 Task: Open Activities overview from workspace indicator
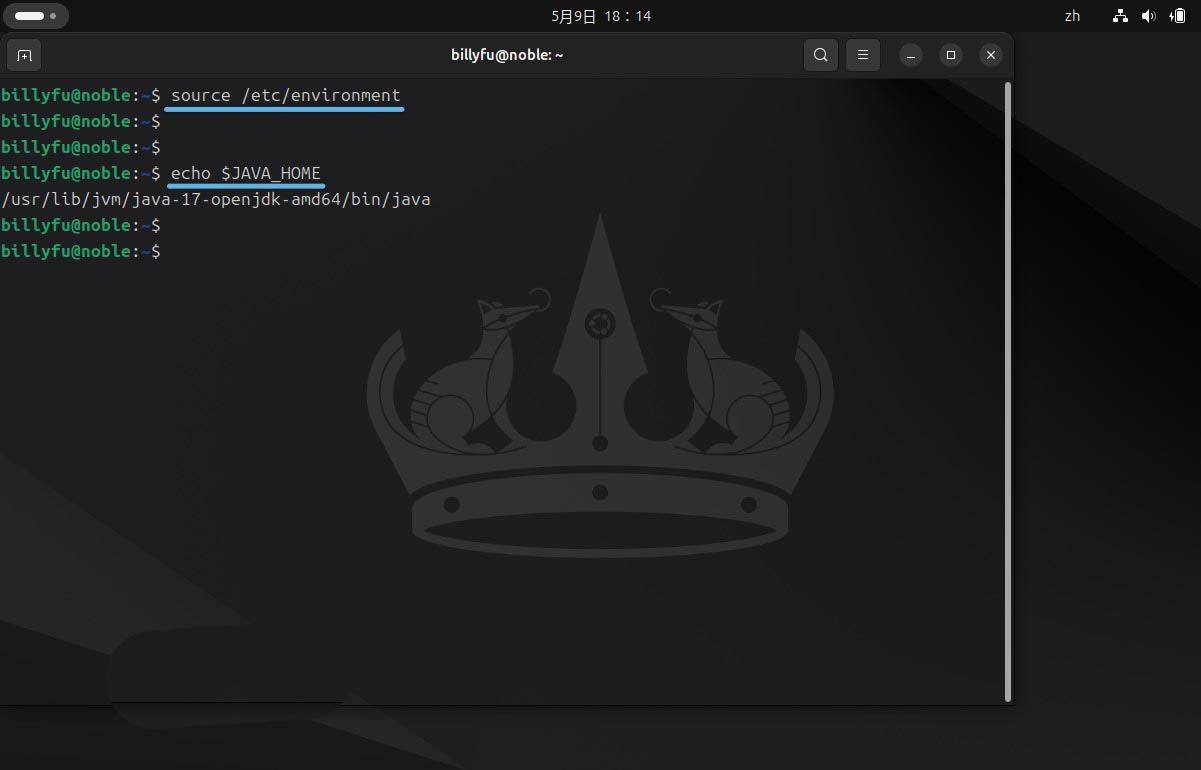click(36, 16)
